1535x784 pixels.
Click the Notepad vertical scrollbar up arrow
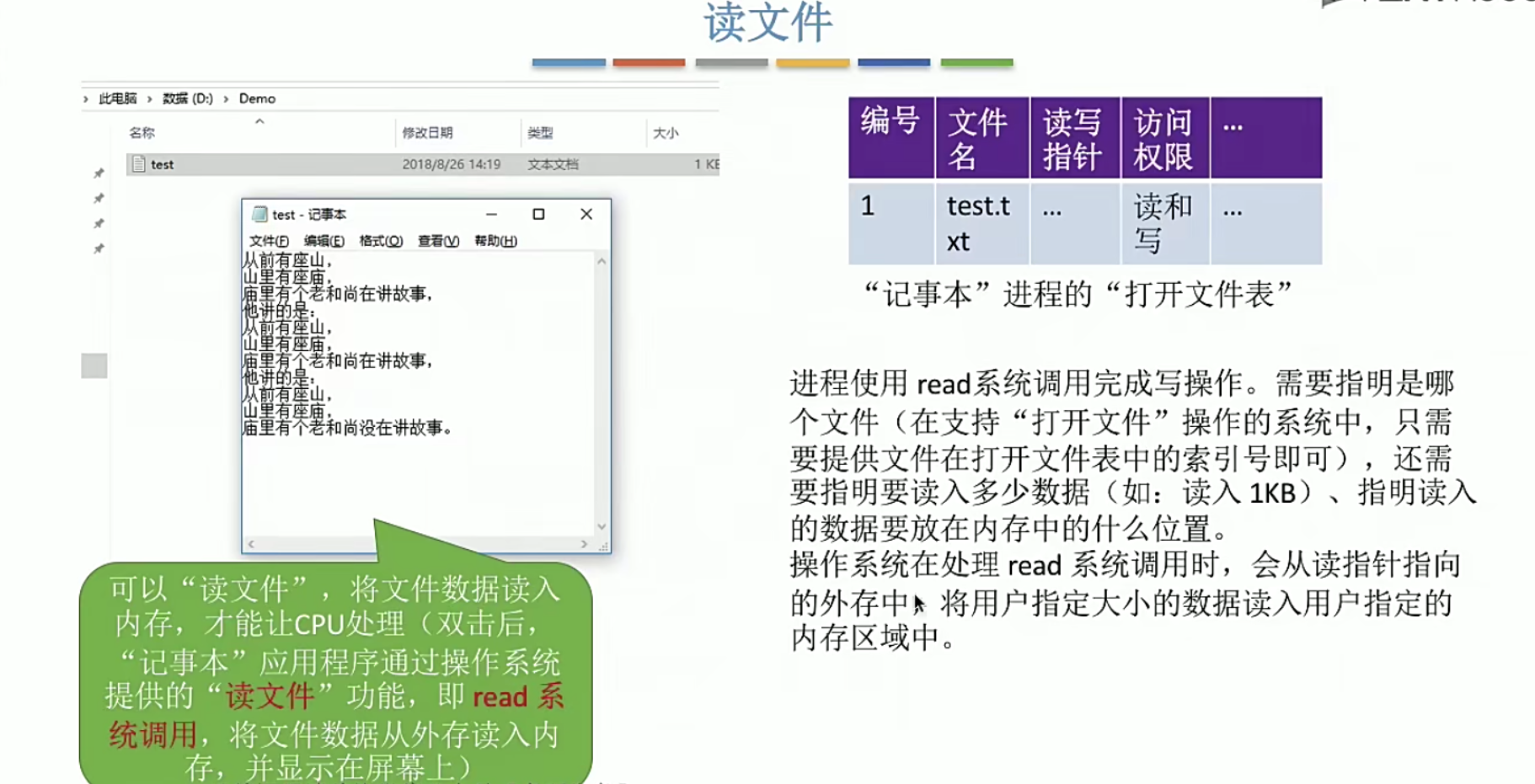[x=602, y=261]
